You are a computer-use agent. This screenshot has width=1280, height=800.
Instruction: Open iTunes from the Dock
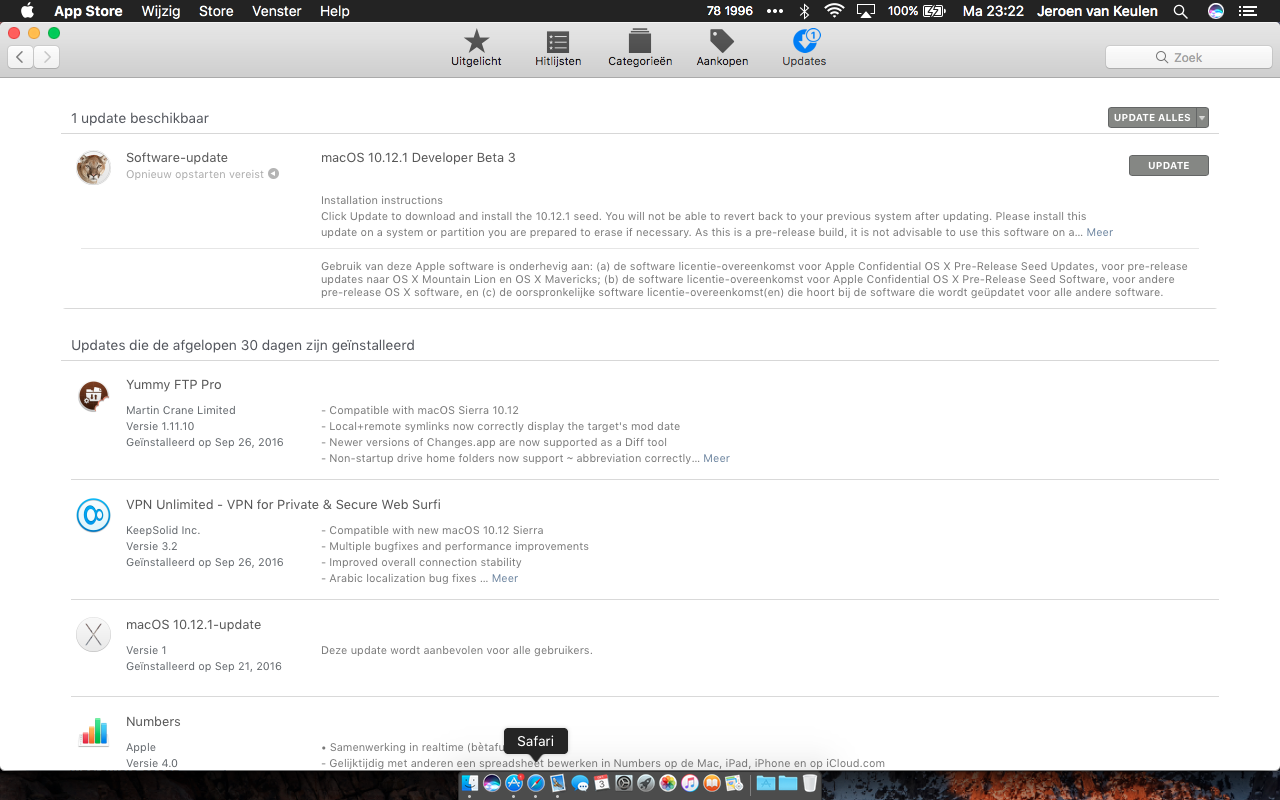(690, 783)
